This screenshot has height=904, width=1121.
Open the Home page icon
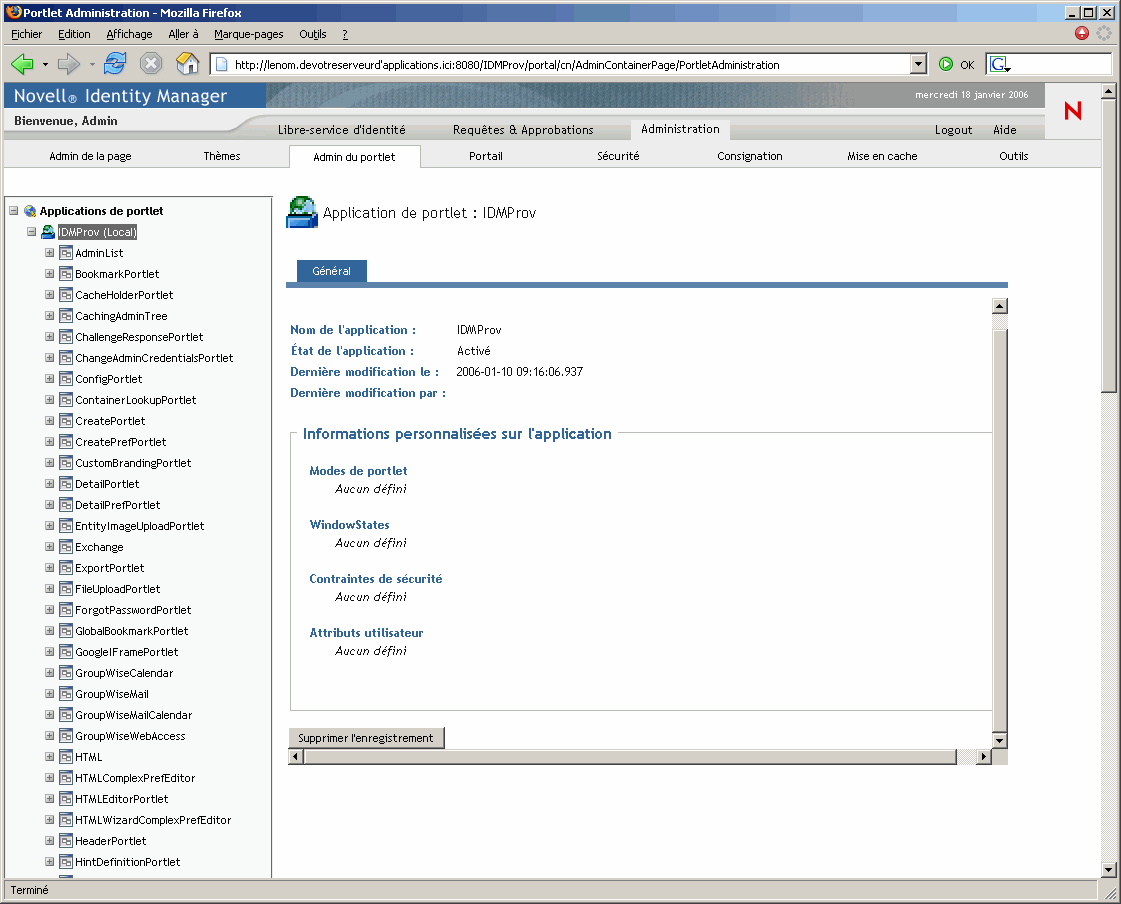187,64
